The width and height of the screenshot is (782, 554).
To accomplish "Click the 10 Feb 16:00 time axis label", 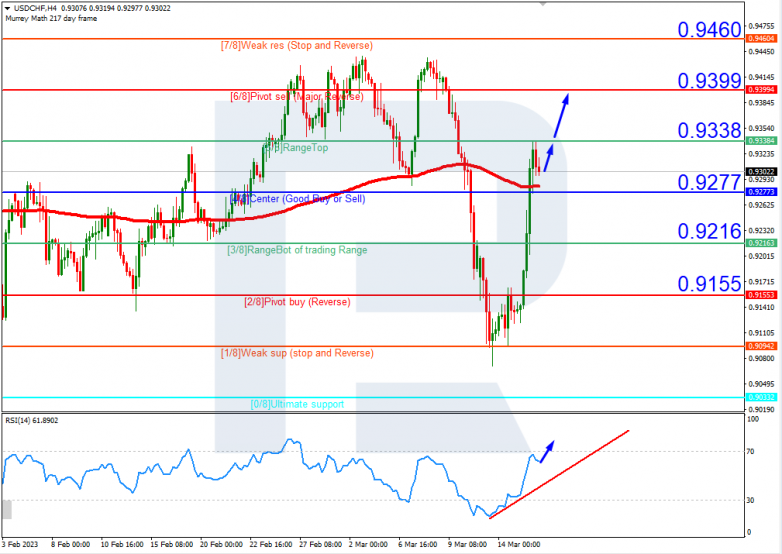I will click(x=122, y=544).
